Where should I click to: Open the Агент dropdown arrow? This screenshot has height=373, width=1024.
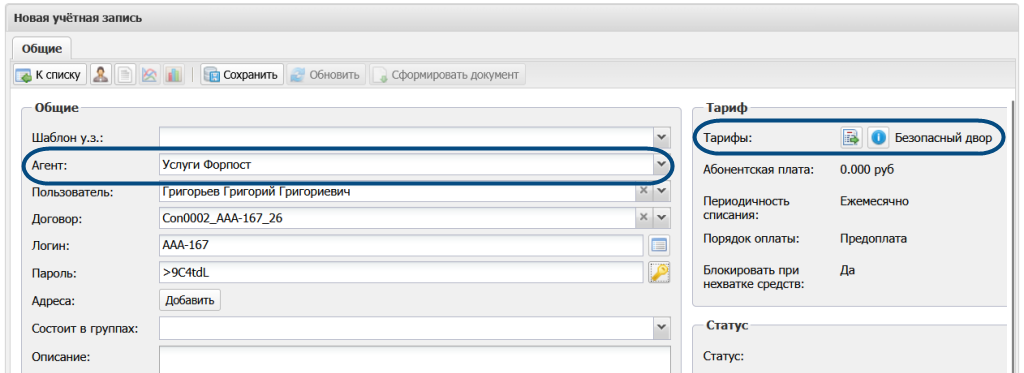(x=662, y=164)
